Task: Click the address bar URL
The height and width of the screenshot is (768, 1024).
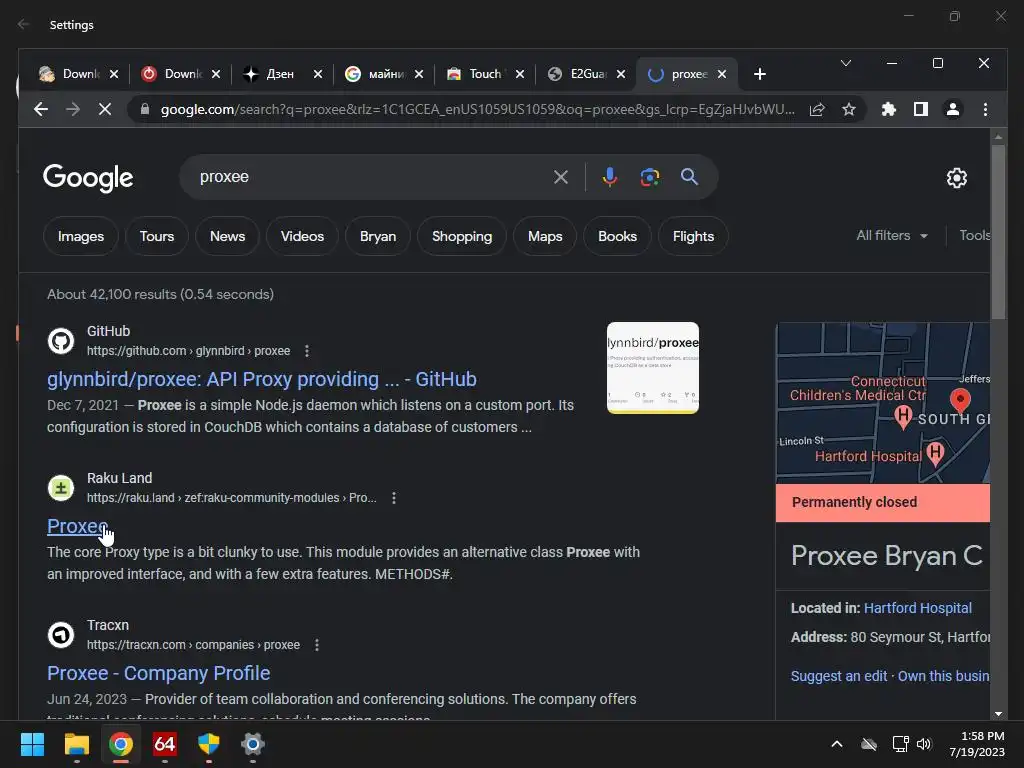Action: pyautogui.click(x=477, y=109)
